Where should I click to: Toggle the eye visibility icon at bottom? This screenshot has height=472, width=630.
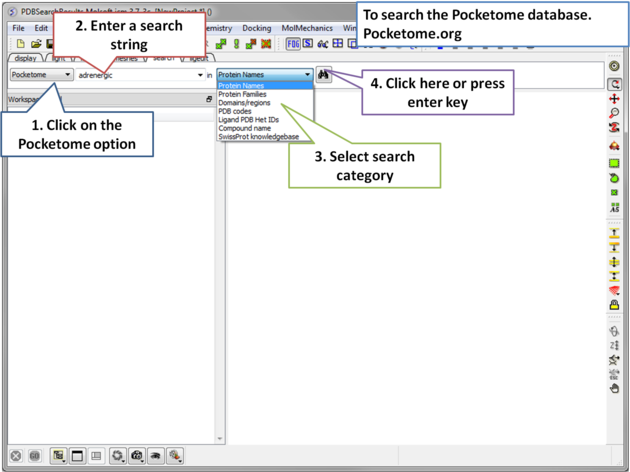(x=156, y=456)
